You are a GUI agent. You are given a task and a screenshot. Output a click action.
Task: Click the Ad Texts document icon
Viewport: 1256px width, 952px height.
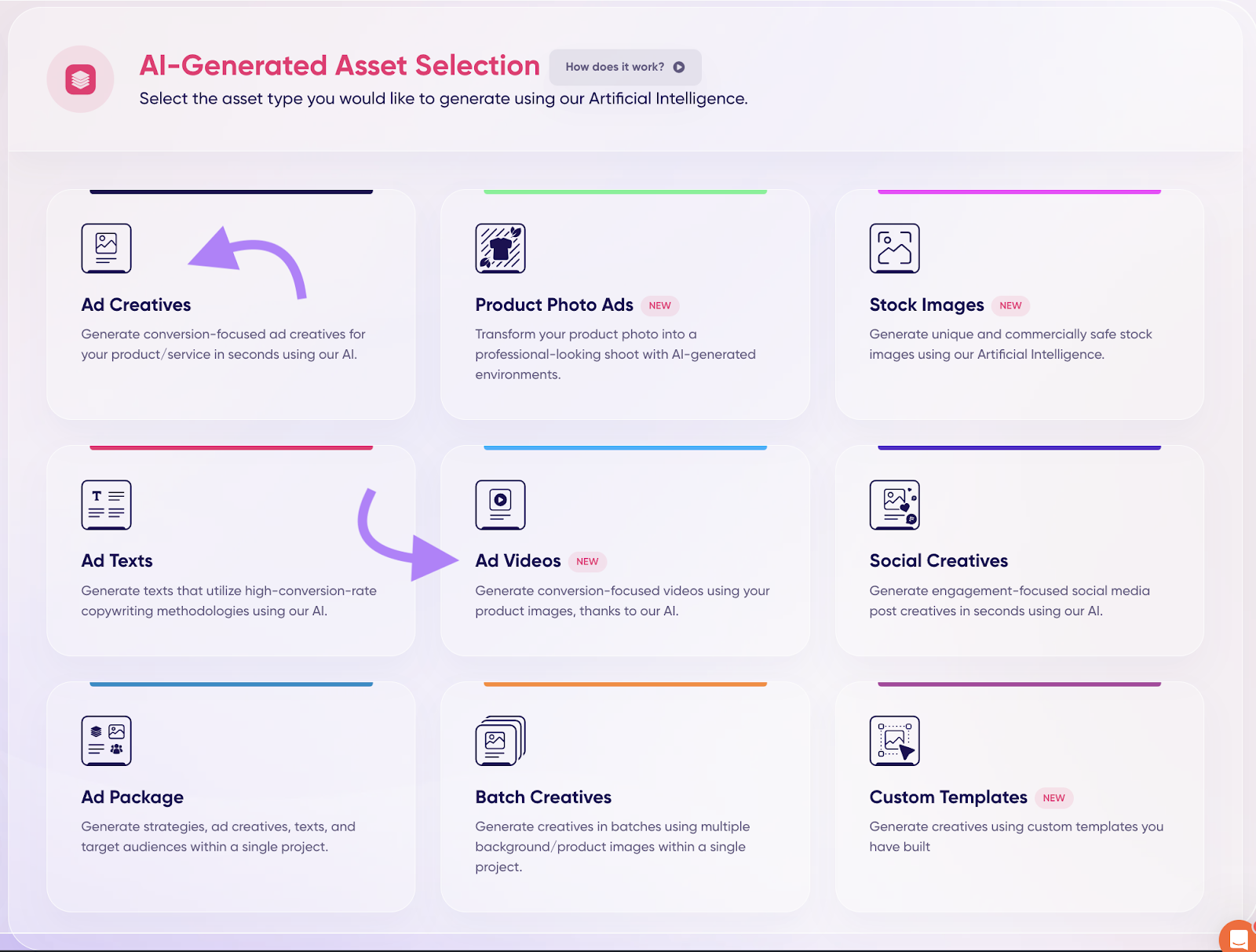(106, 505)
